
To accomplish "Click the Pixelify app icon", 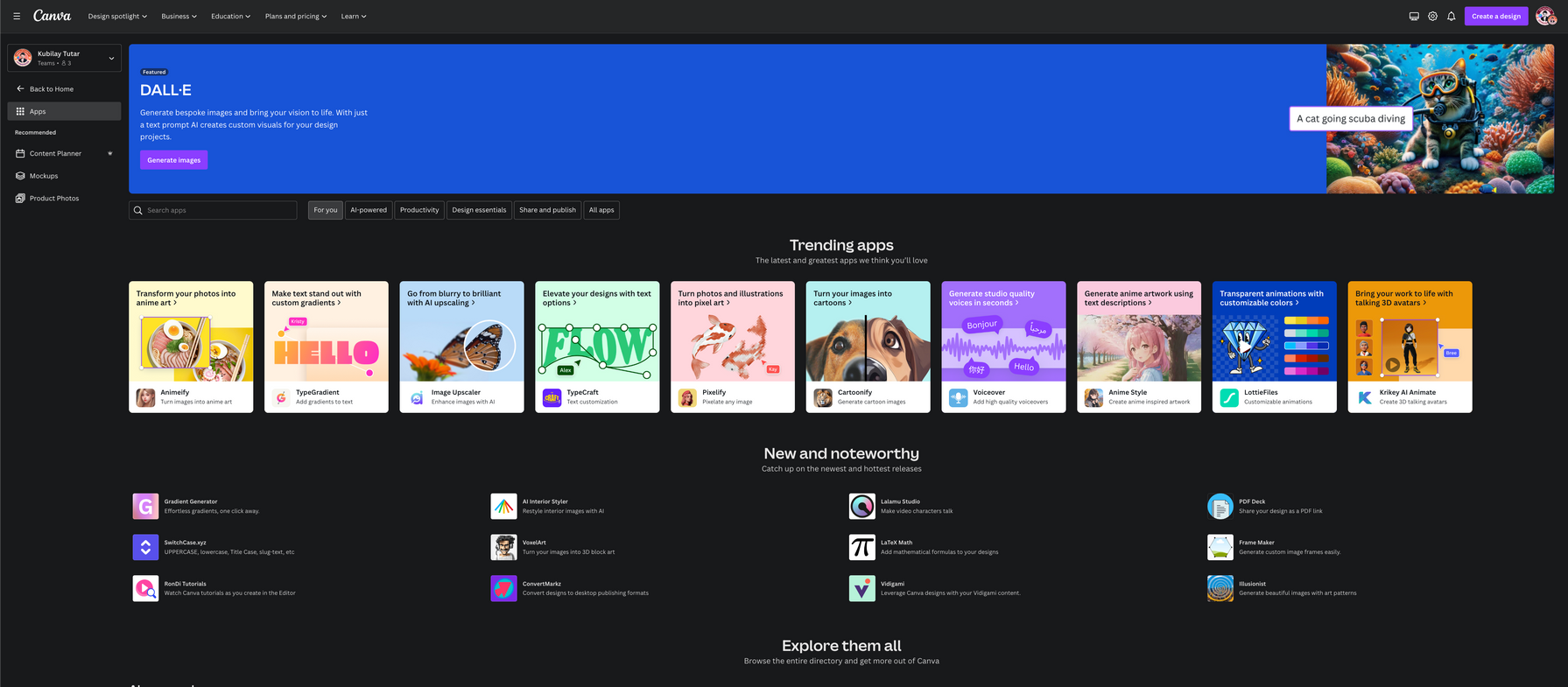I will tap(687, 398).
